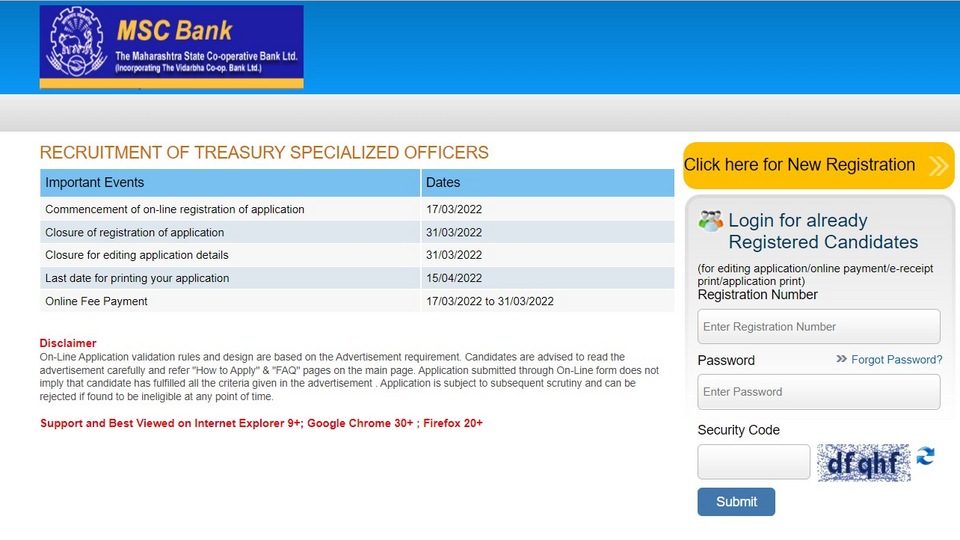Click the disclaimer paragraph about validation rules
The height and width of the screenshot is (540, 960).
349,377
